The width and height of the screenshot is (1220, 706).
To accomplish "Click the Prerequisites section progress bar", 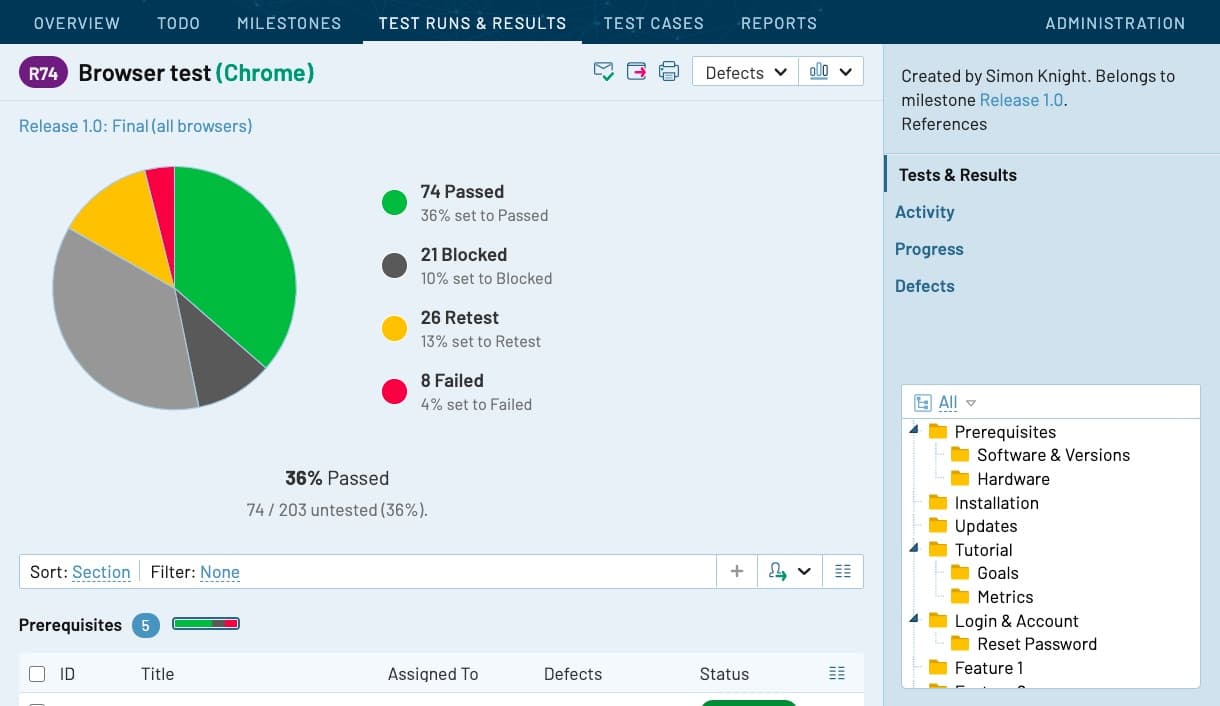I will (x=206, y=625).
